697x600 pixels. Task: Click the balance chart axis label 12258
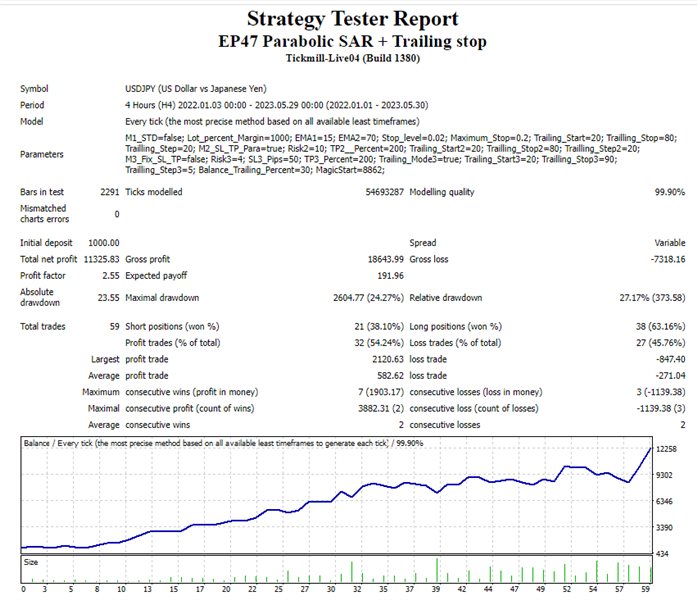point(666,449)
